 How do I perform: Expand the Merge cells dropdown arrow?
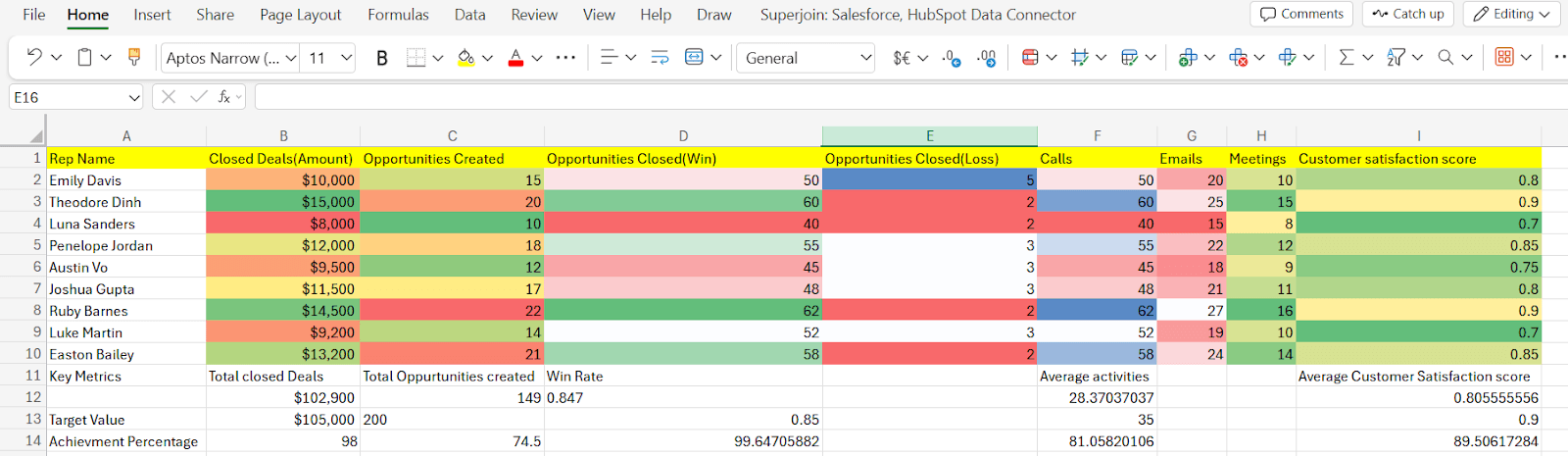coord(716,58)
